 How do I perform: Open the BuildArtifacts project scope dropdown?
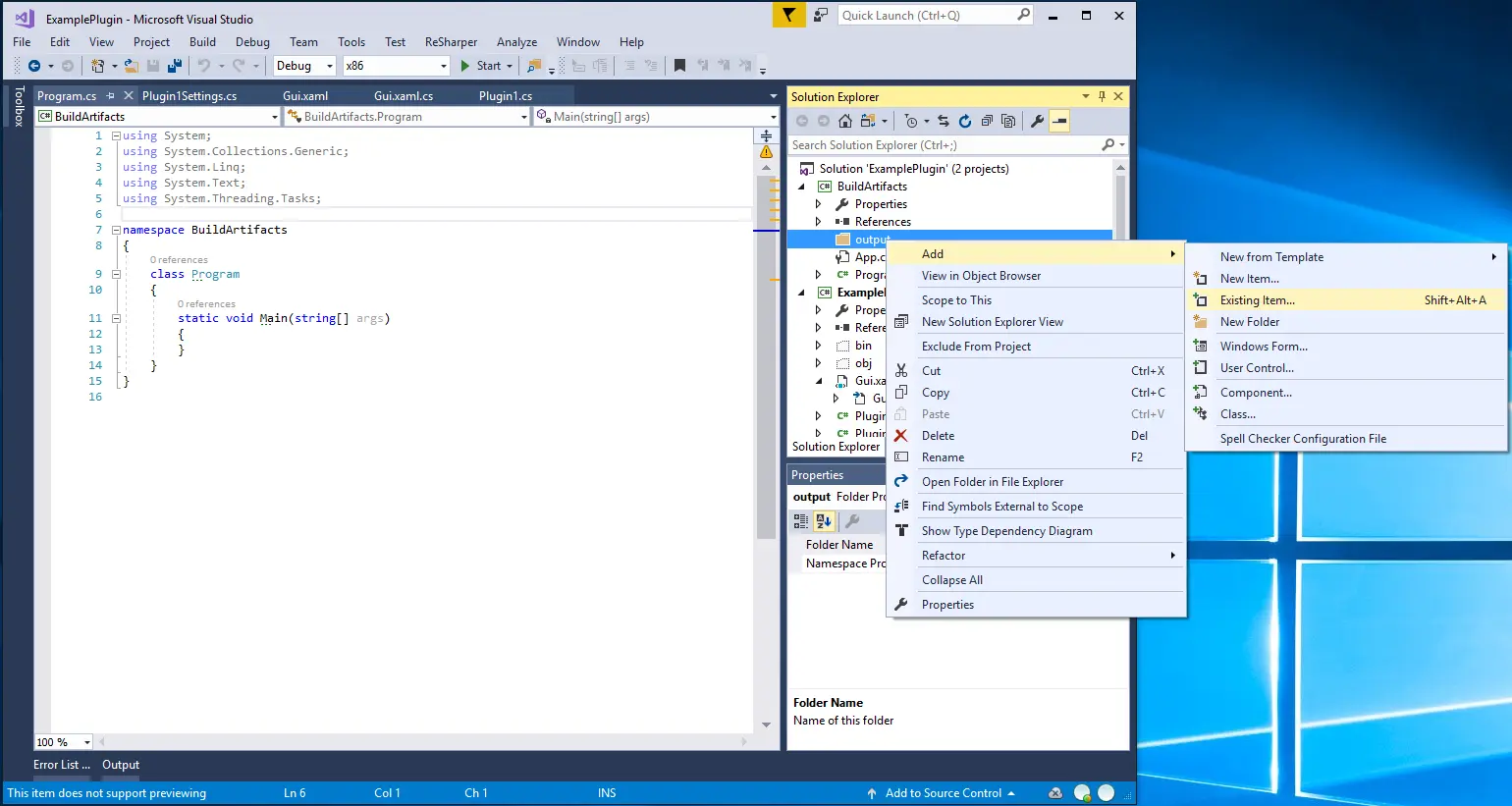click(275, 117)
